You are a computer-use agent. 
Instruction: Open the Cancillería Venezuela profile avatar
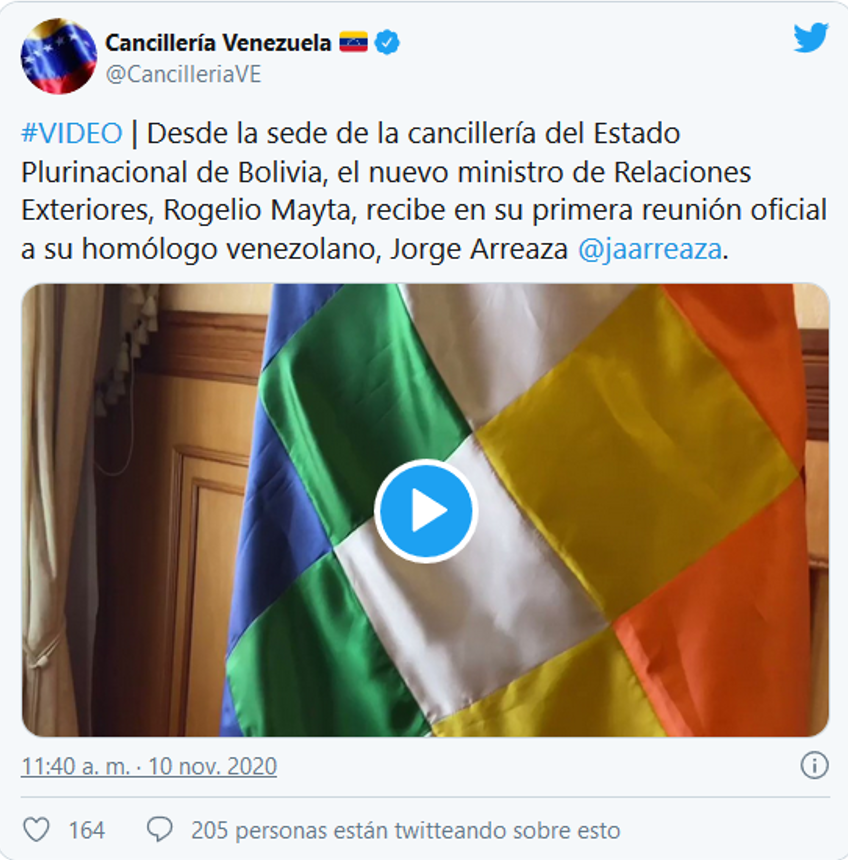pos(59,56)
